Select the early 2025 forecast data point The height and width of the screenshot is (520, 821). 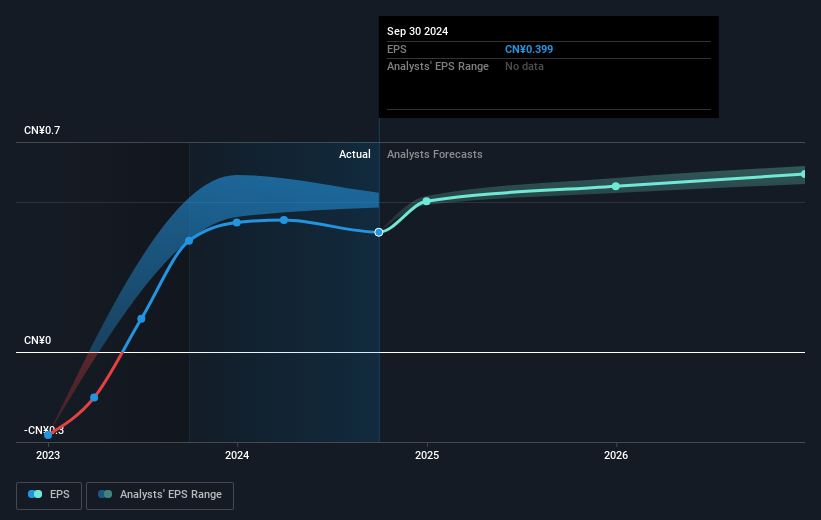point(426,201)
